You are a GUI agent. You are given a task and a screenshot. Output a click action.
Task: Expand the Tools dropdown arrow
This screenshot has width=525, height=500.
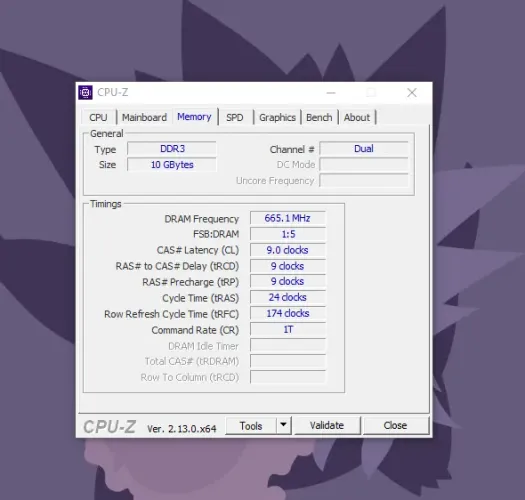[x=284, y=426]
